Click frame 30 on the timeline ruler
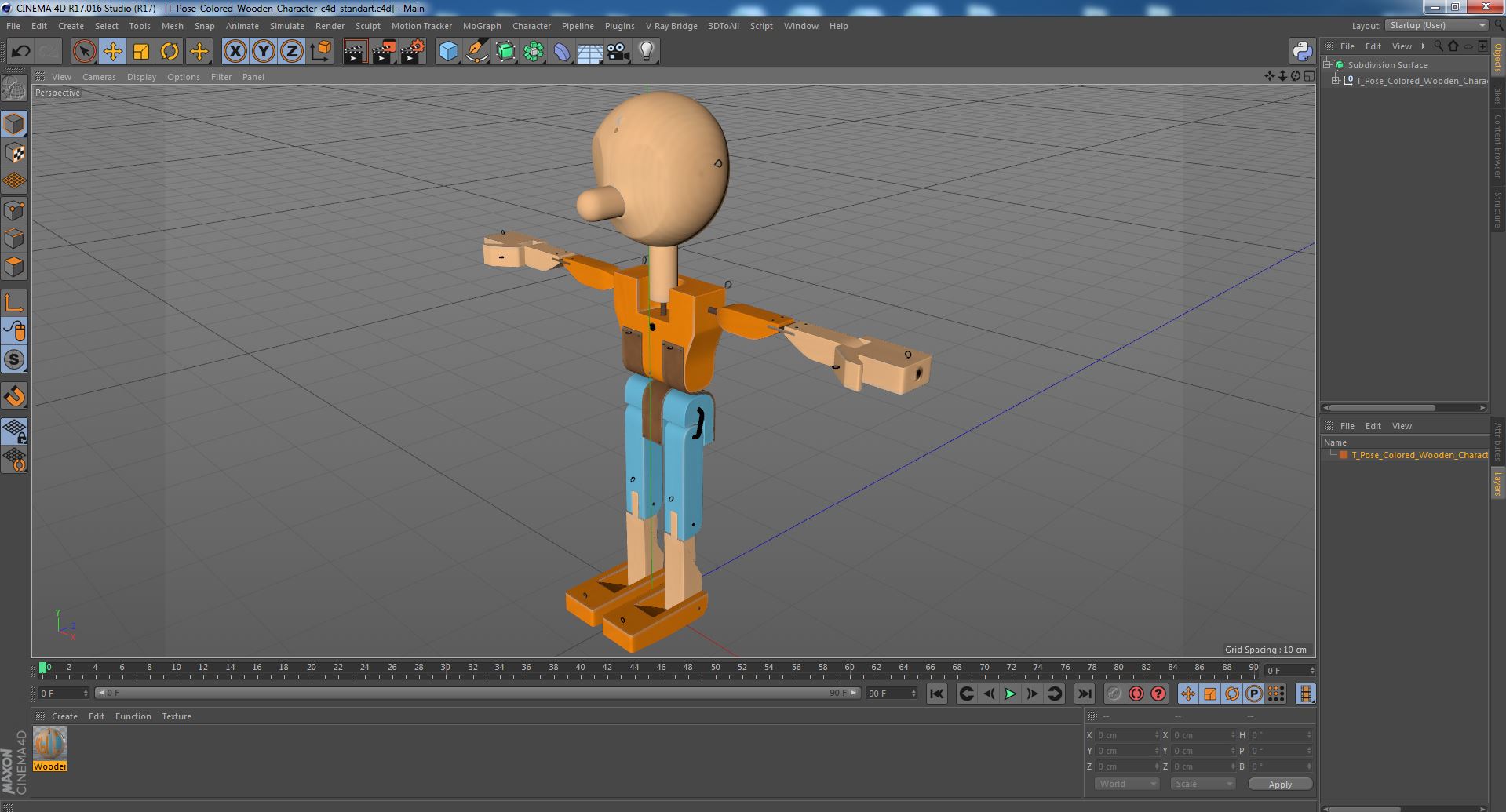The width and height of the screenshot is (1506, 812). pyautogui.click(x=445, y=668)
